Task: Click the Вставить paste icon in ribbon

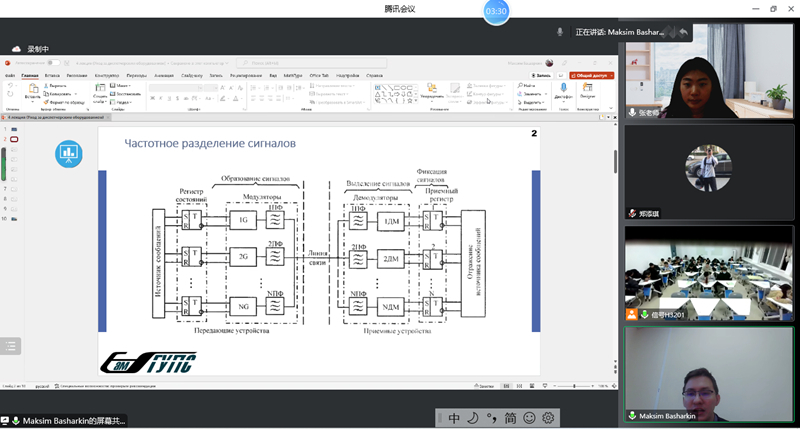Action: click(34, 90)
